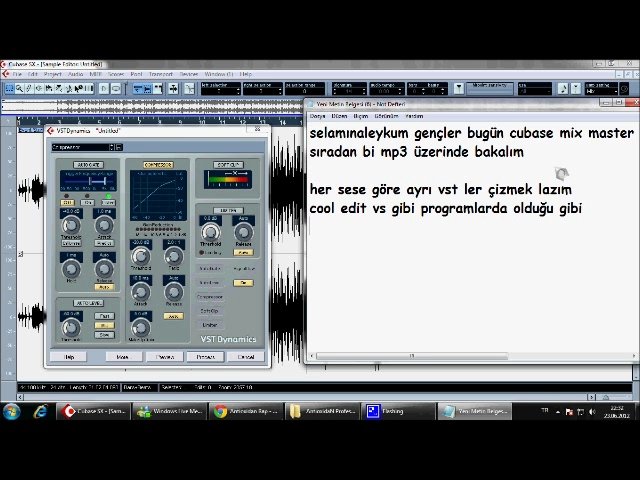The height and width of the screenshot is (480, 640).
Task: Open the dropdown arrow right of note icon
Action: (576, 88)
